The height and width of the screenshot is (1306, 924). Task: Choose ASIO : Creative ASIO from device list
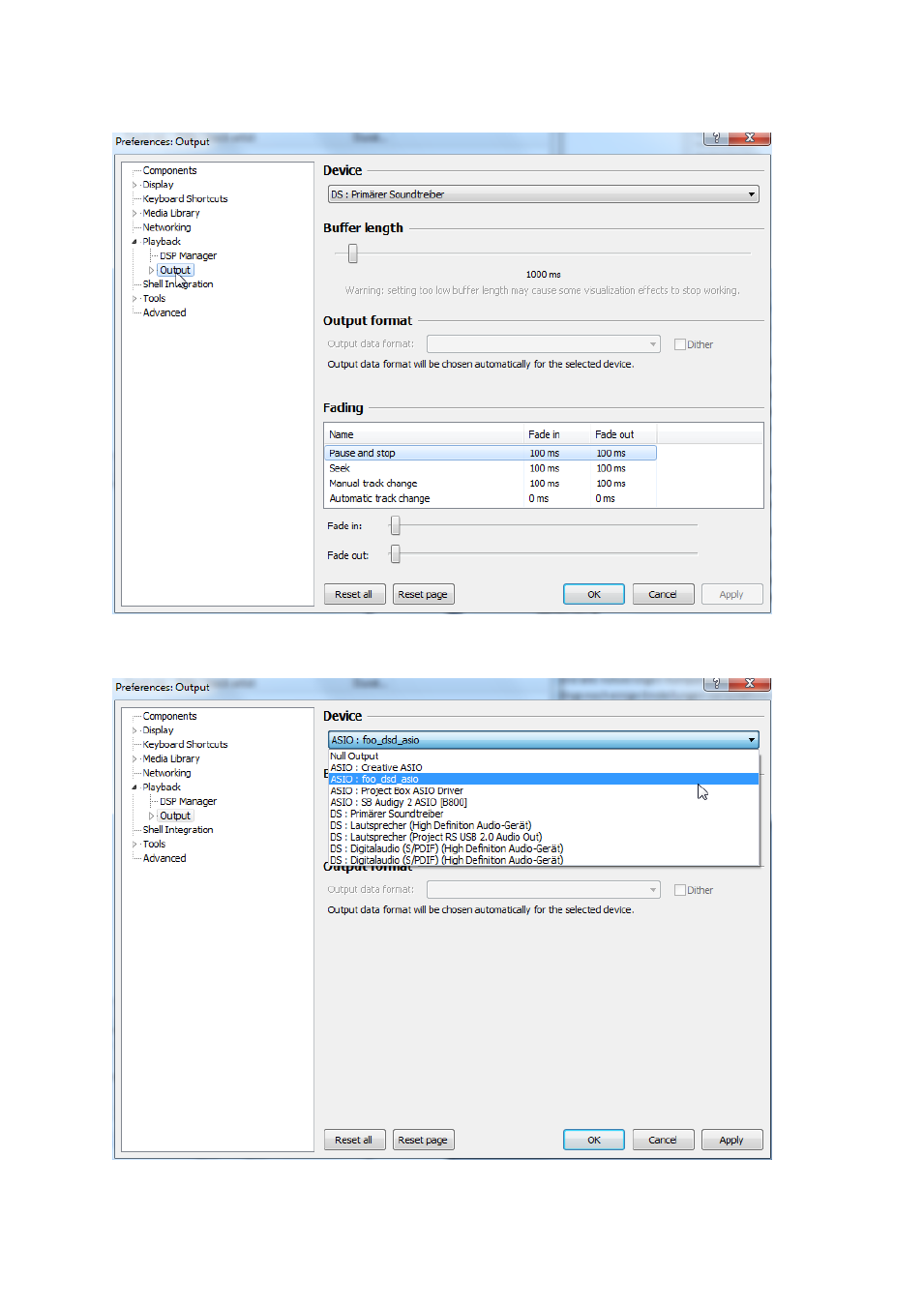(x=544, y=768)
